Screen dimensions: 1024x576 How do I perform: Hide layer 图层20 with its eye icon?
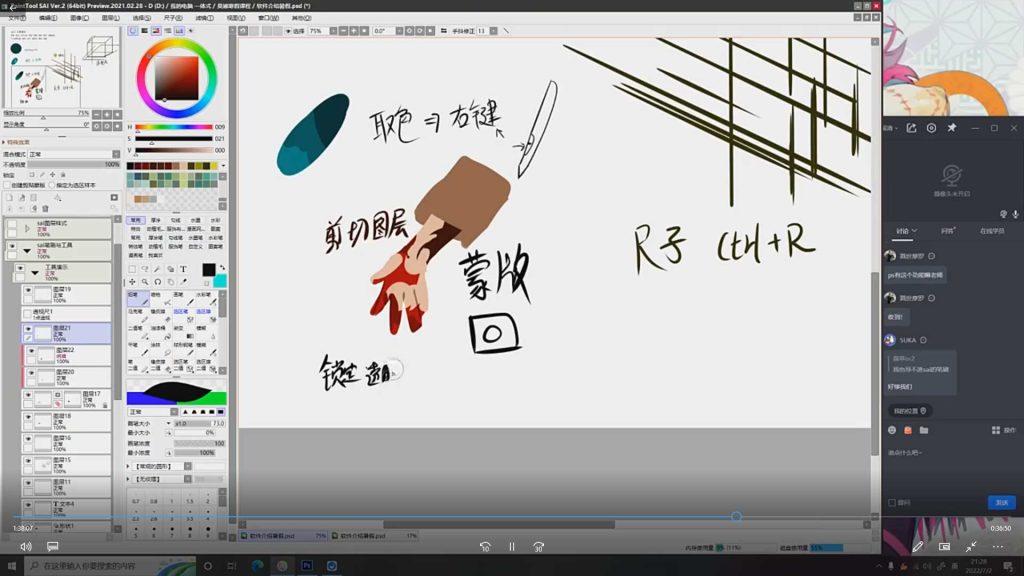(x=31, y=373)
